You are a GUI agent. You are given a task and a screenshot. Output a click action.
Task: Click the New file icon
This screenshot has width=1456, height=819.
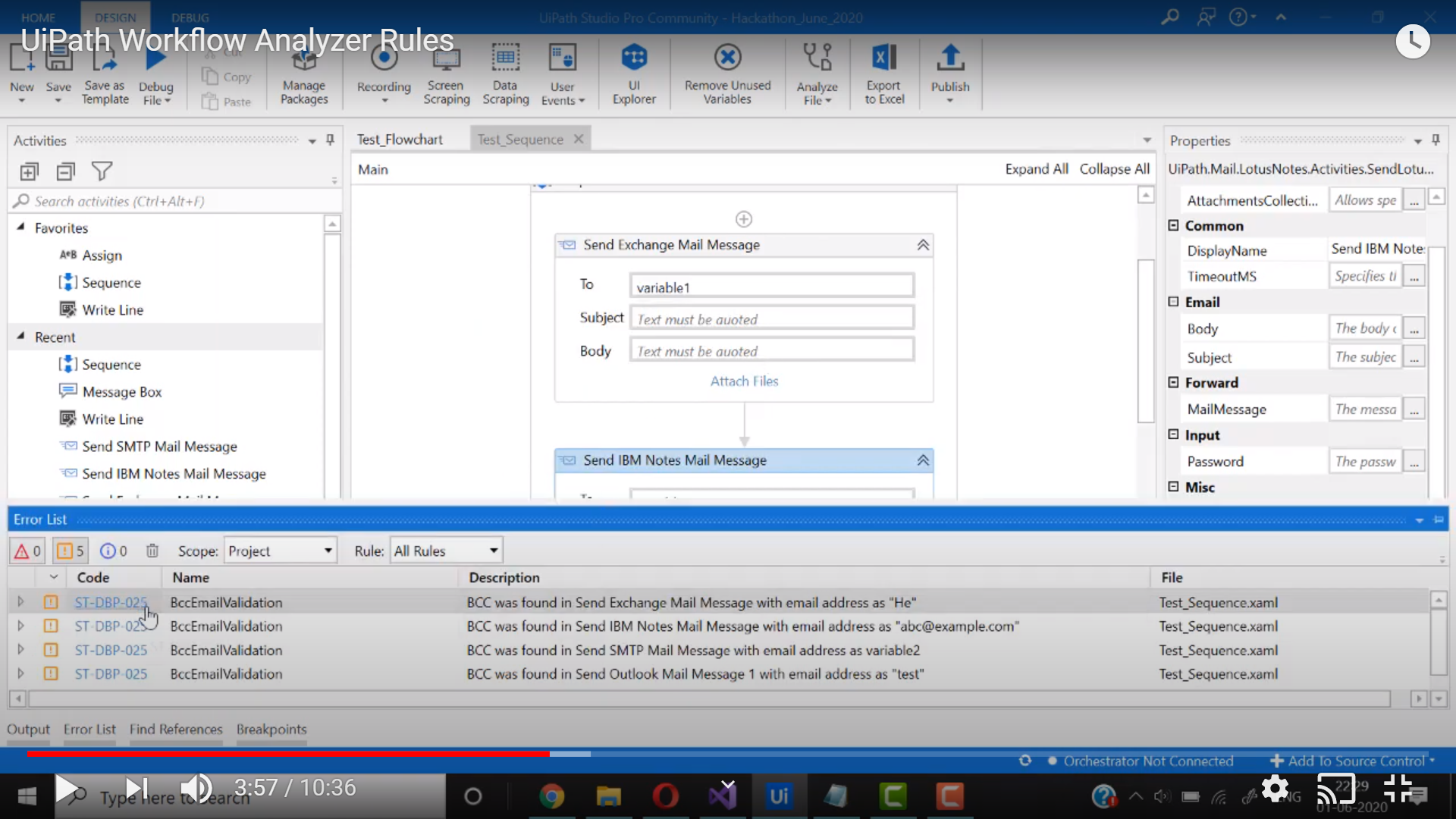[x=22, y=58]
